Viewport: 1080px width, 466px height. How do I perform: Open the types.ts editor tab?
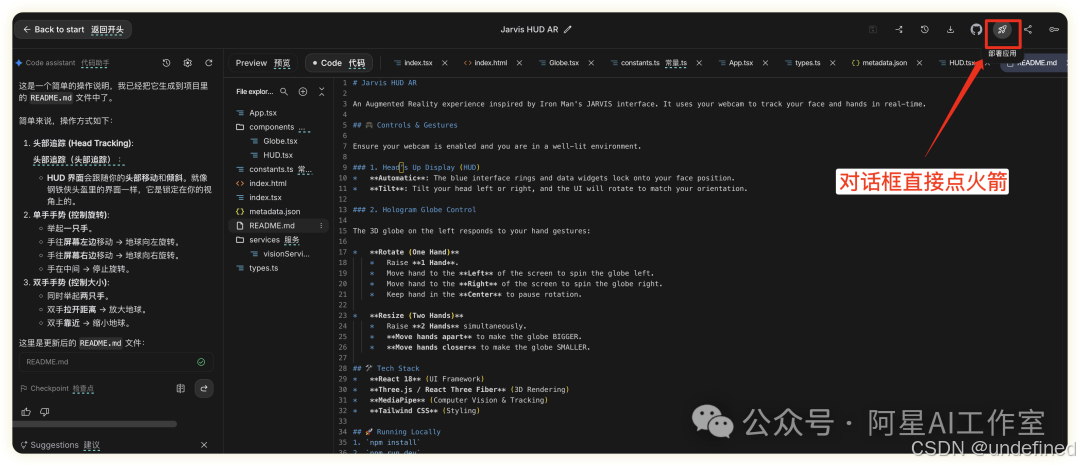[x=801, y=63]
